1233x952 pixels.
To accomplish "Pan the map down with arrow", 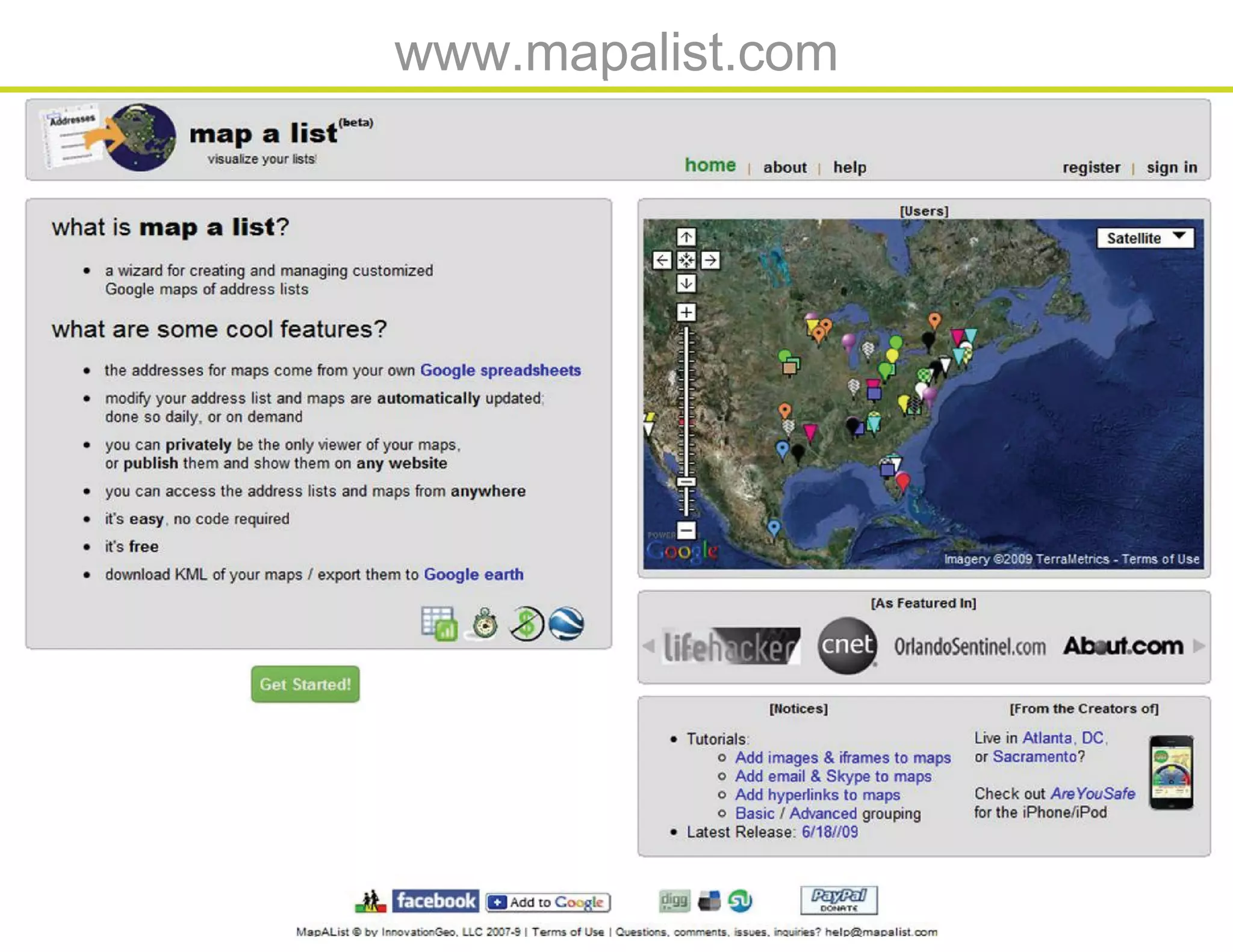I will coord(686,283).
